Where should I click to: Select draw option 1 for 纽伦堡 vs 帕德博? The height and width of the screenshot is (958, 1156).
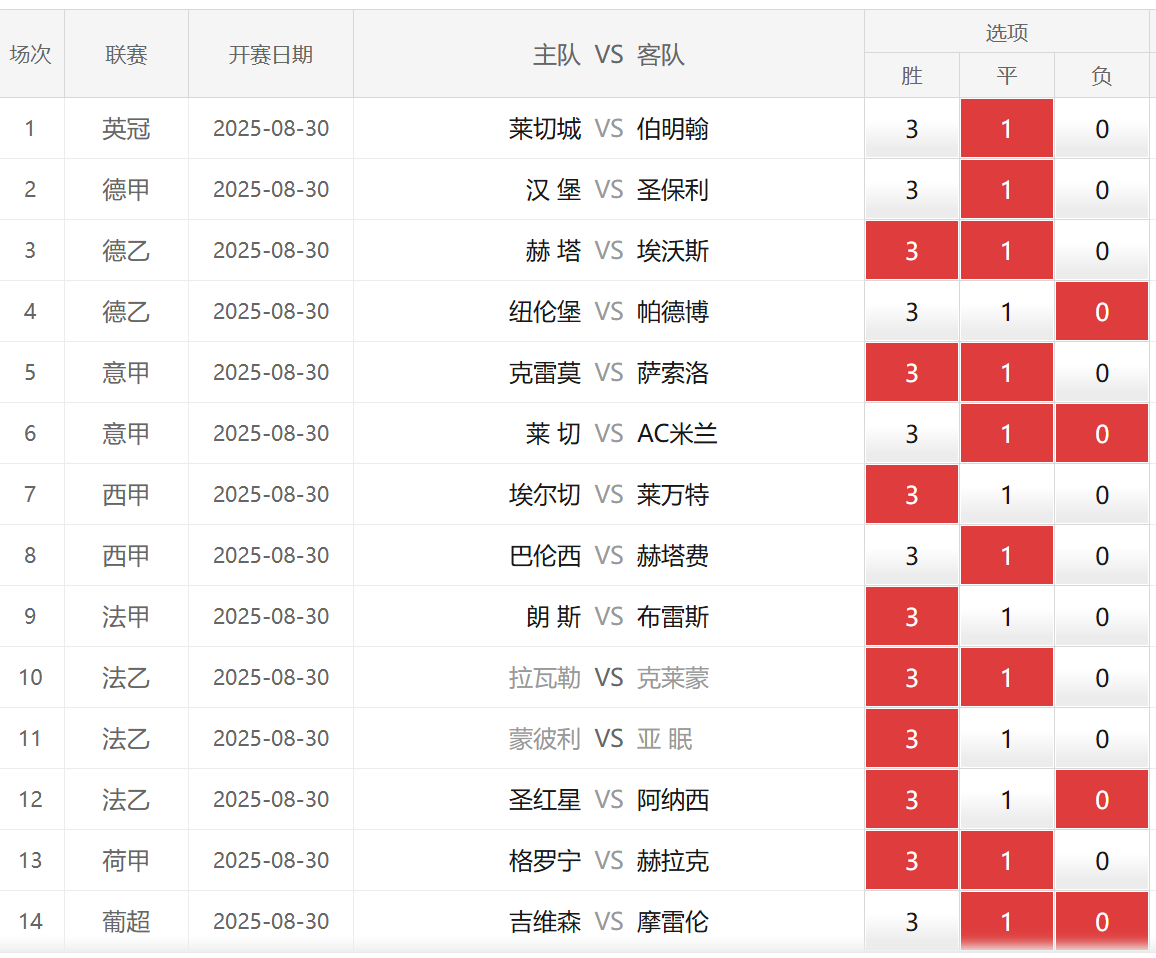[1007, 311]
